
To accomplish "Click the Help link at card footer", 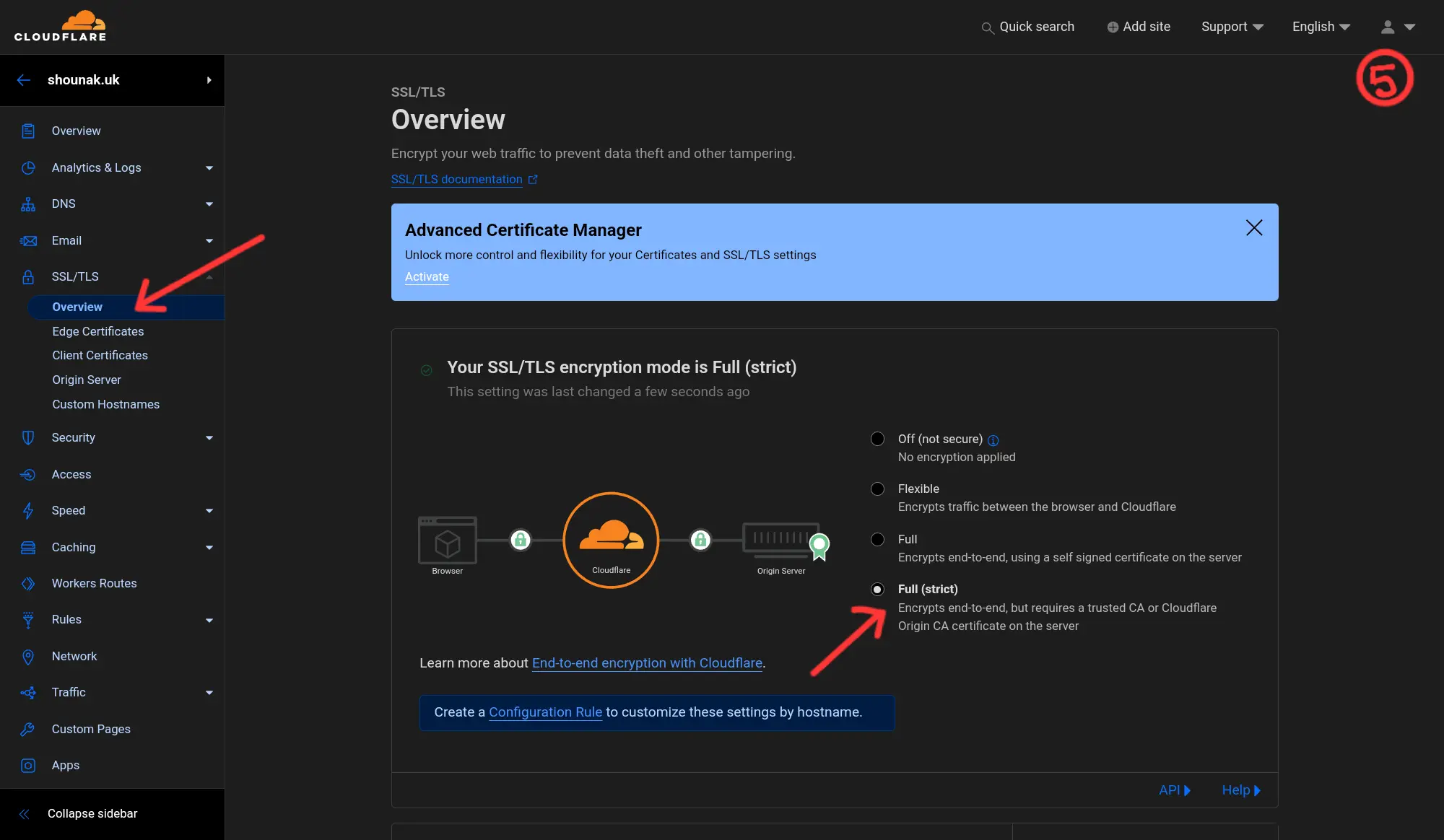I will click(1241, 790).
